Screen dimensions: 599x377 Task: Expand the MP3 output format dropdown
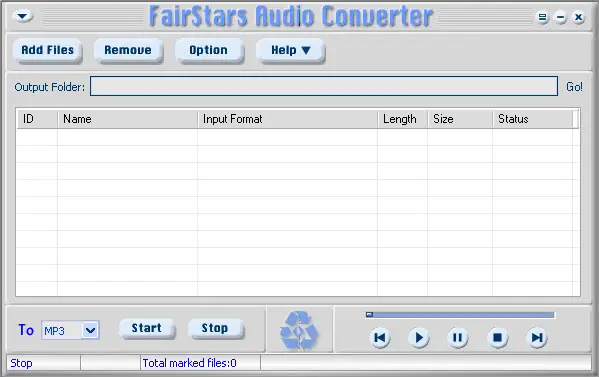point(90,330)
